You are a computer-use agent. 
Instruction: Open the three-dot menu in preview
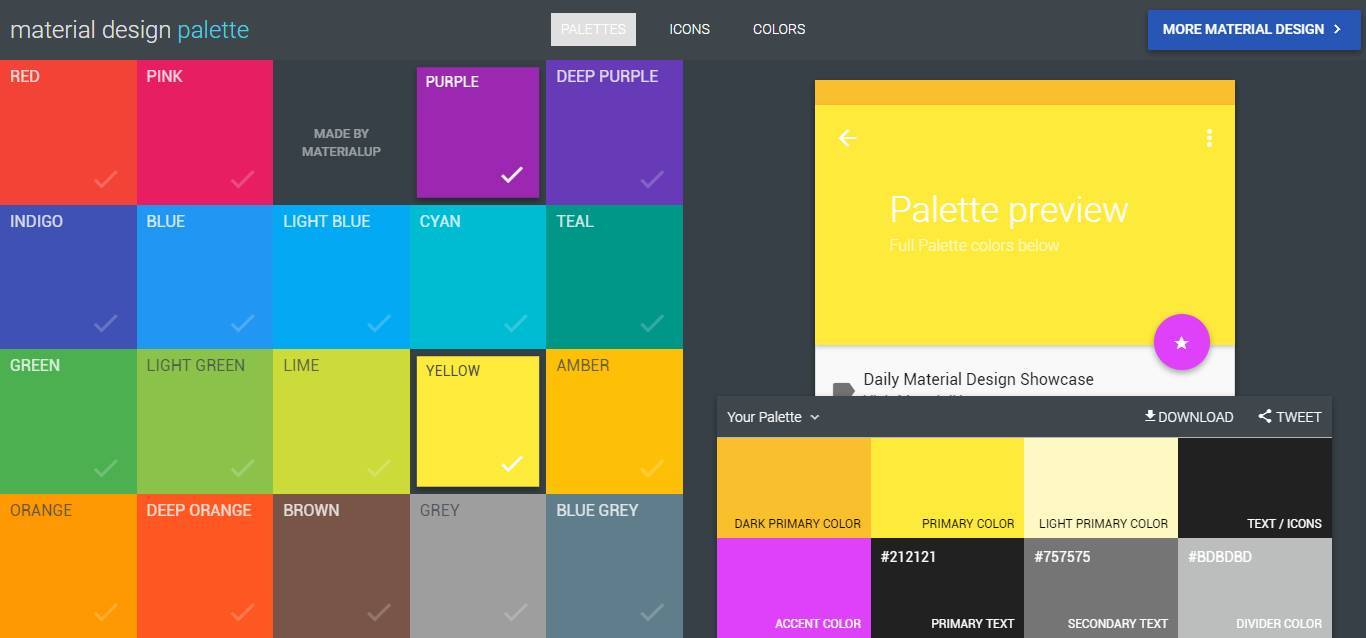coord(1209,138)
